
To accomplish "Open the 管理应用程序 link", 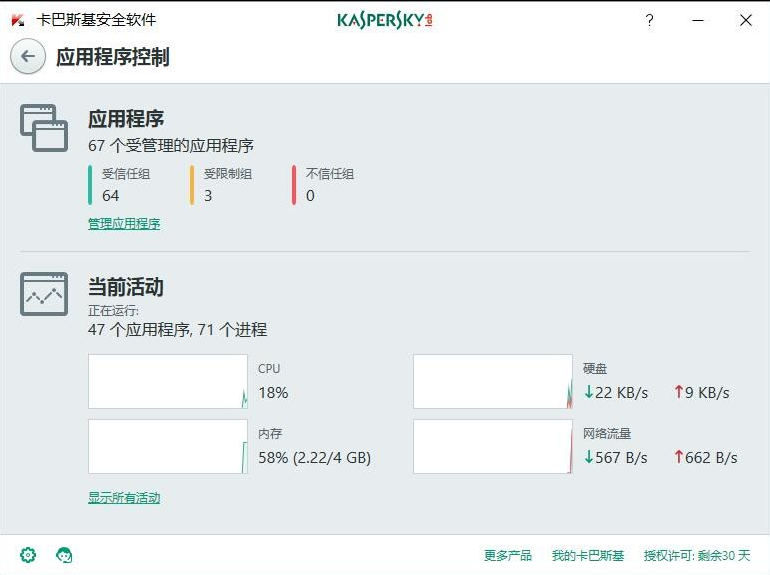I will (124, 224).
